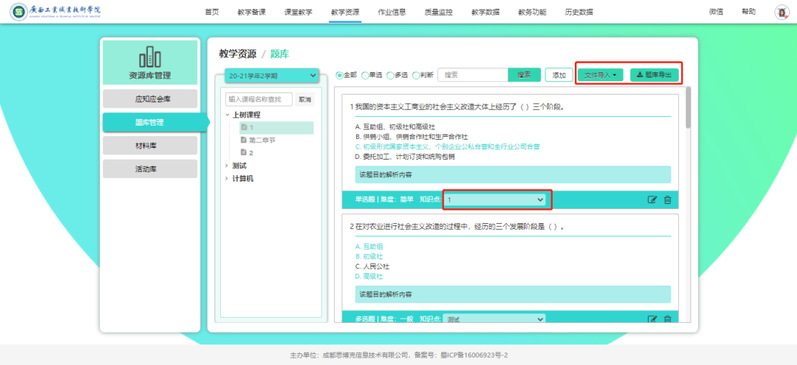797x365 pixels.
Task: Select the 多选 radio filter
Action: click(390, 75)
